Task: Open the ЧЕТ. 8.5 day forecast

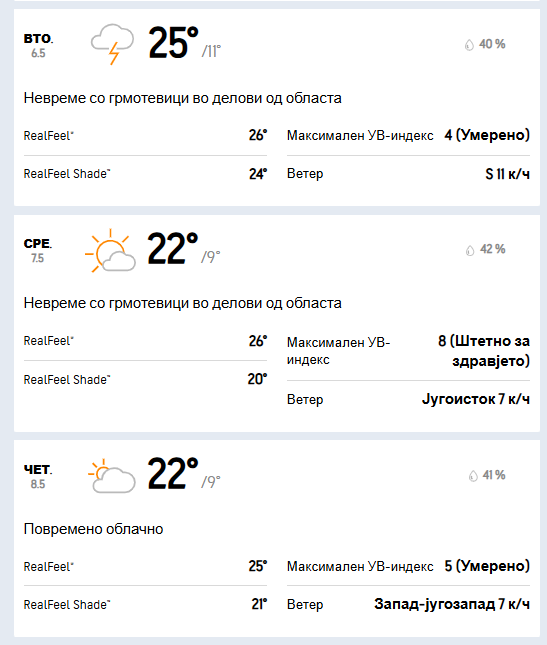Action: tap(38, 476)
